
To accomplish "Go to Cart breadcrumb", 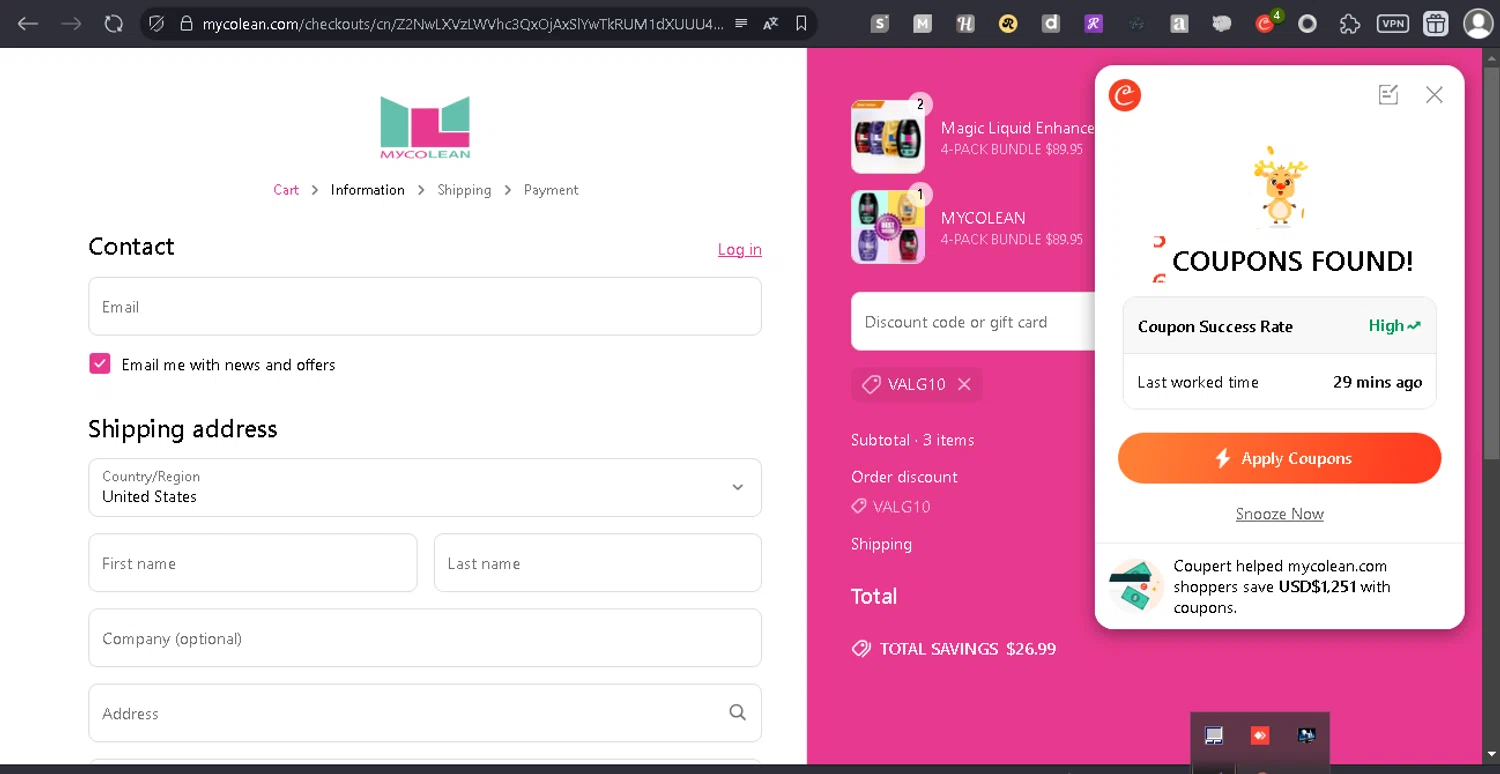I will [286, 190].
